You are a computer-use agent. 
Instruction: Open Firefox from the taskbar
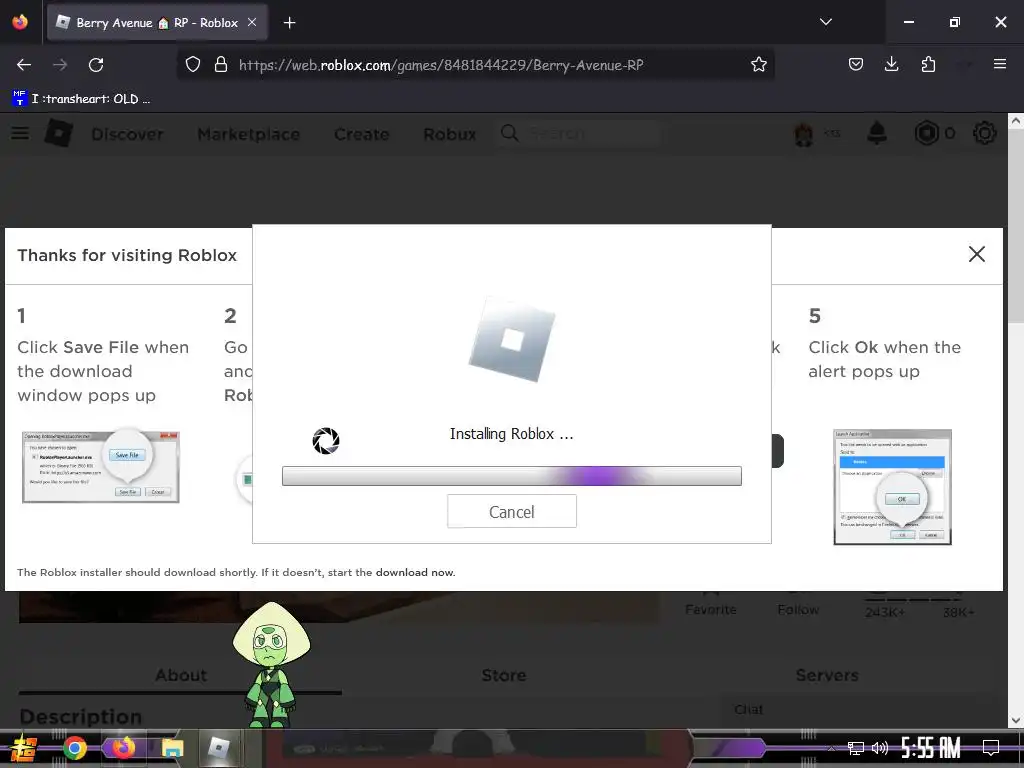point(123,747)
